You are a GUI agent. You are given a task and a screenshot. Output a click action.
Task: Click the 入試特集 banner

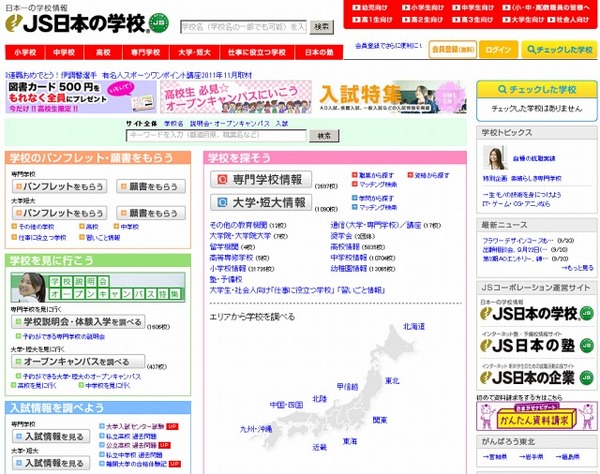[391, 97]
